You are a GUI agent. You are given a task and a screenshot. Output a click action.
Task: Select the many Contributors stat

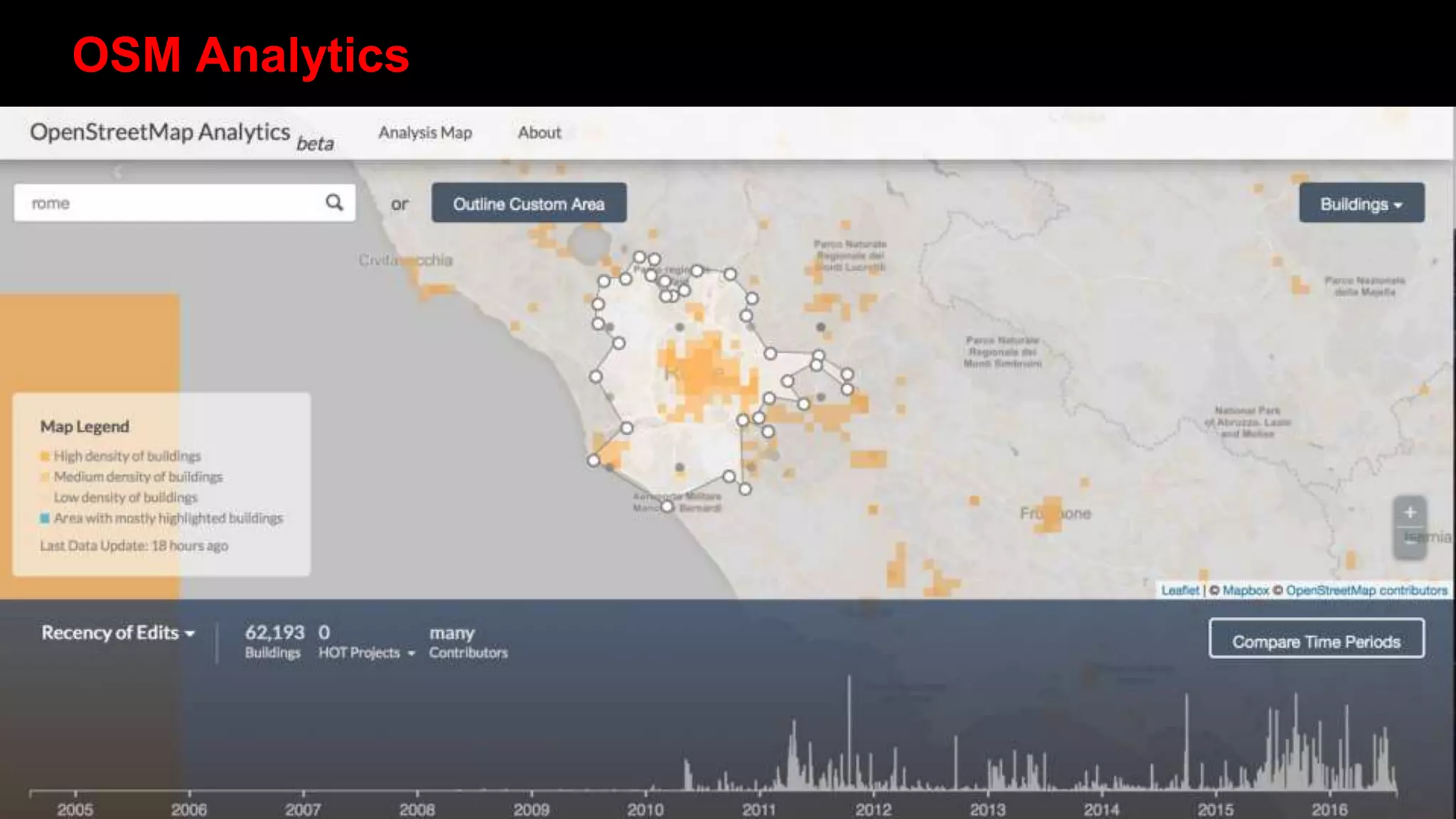tap(469, 641)
